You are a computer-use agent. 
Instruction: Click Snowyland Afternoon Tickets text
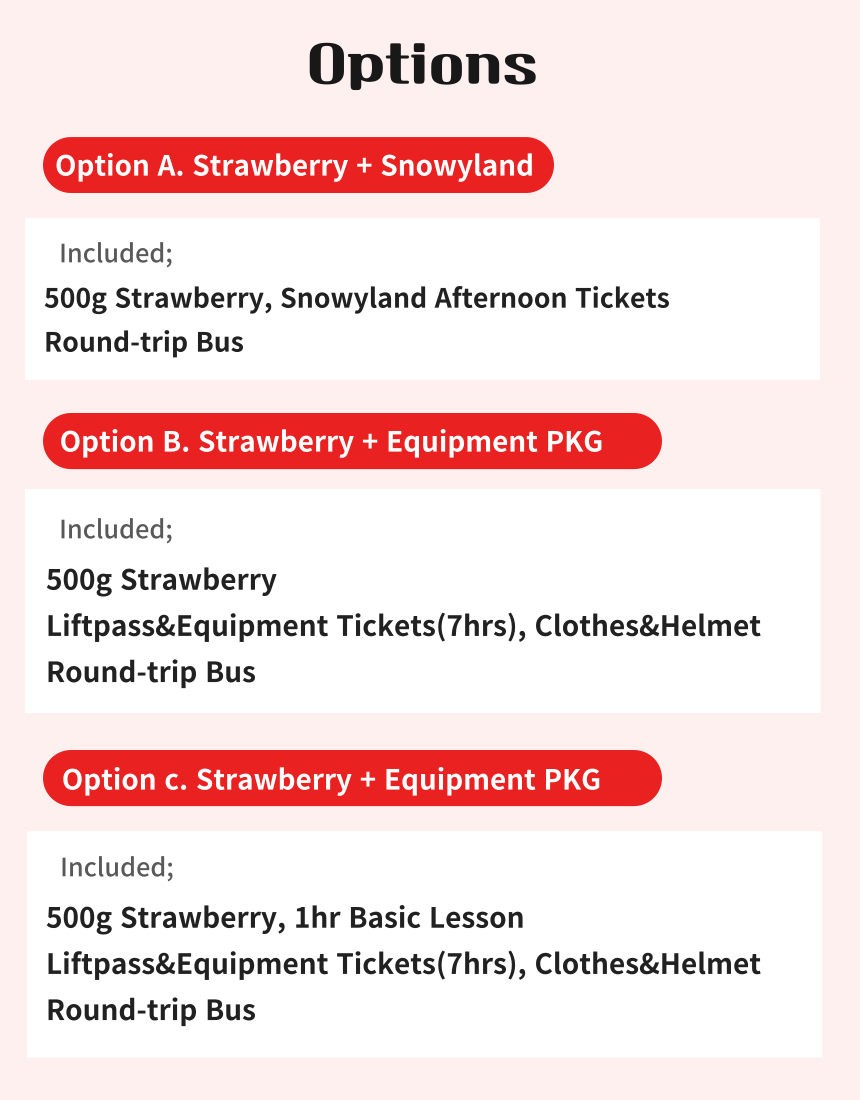[475, 298]
